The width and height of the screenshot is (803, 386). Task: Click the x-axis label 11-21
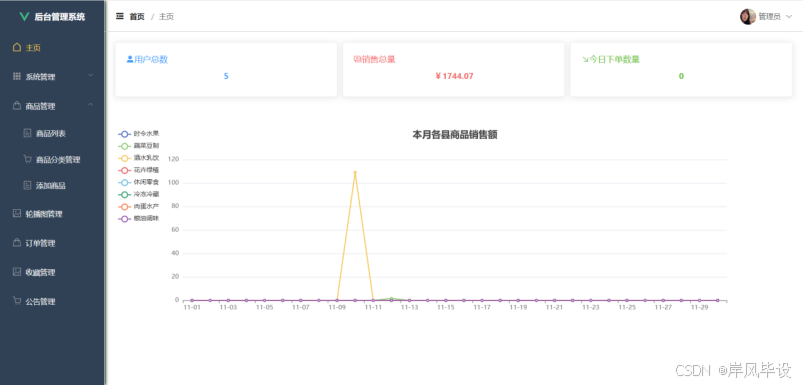coord(554,308)
